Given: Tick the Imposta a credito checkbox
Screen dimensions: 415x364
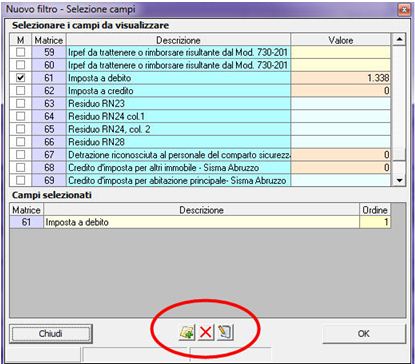Looking at the screenshot, I should [20, 90].
